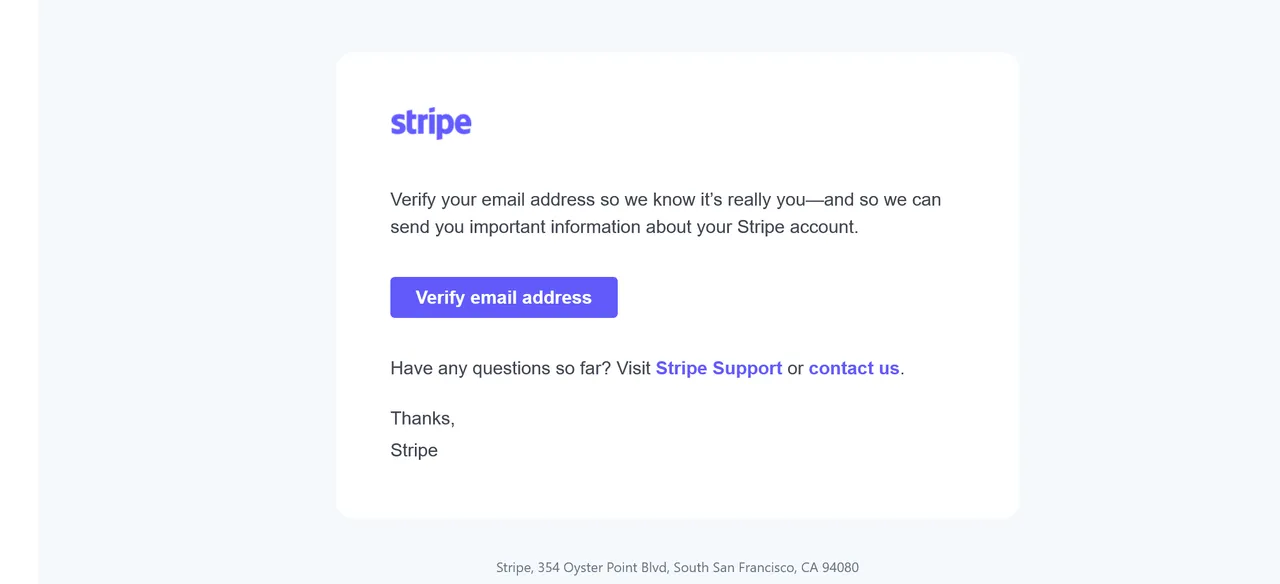
Task: Click the word "or" between the links
Action: click(796, 368)
